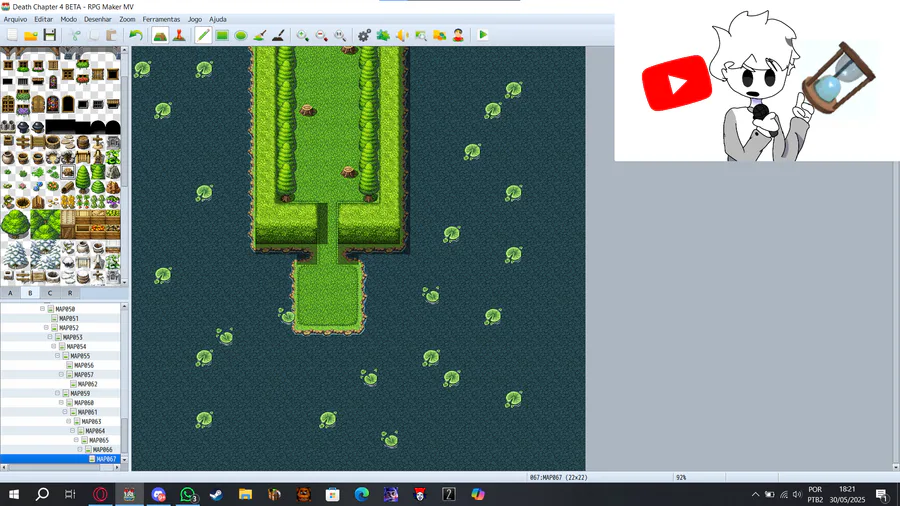The width and height of the screenshot is (900, 506).
Task: Select MAP051 in the map tree
Action: [x=68, y=318]
